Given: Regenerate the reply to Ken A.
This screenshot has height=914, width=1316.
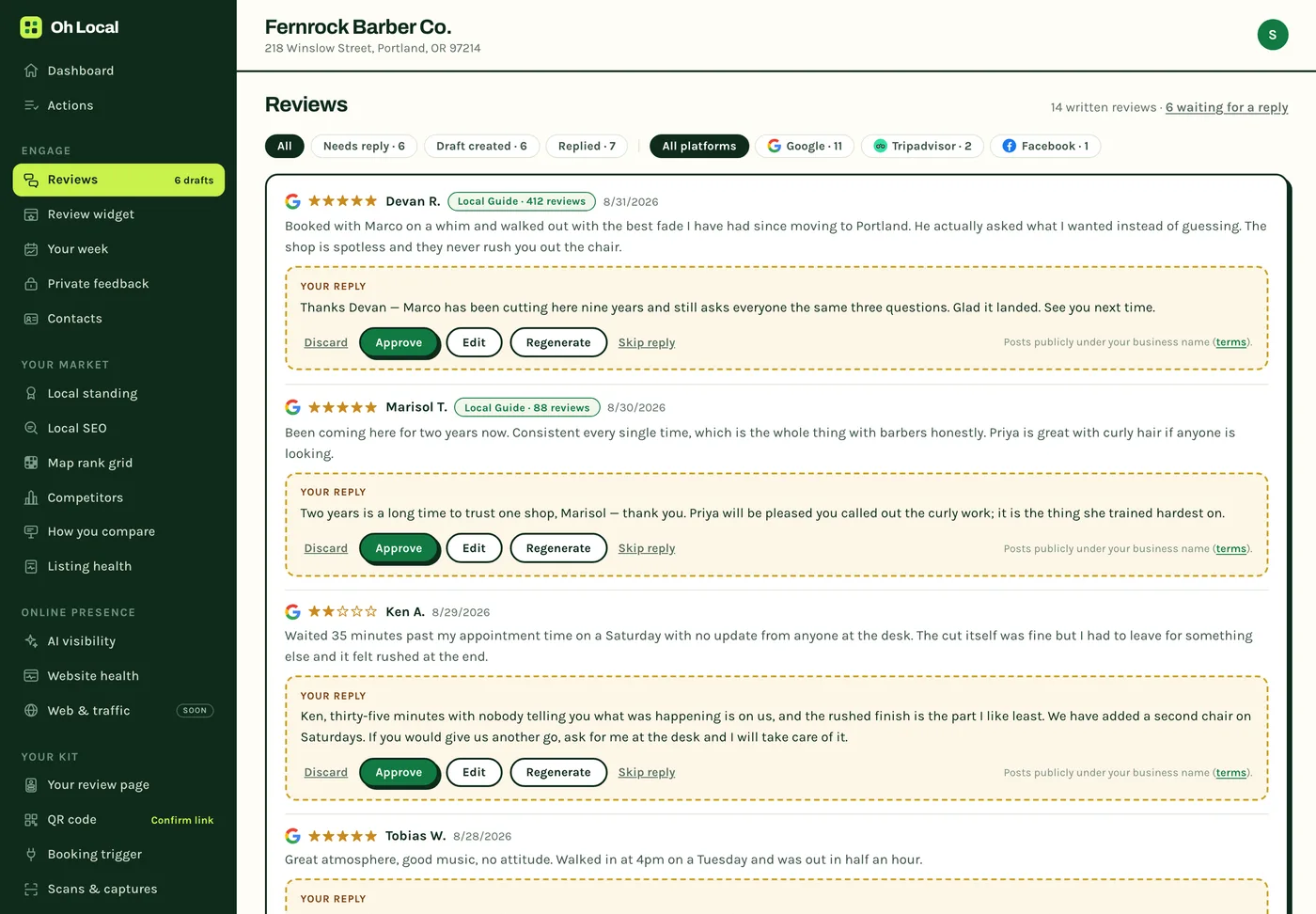Looking at the screenshot, I should (558, 772).
